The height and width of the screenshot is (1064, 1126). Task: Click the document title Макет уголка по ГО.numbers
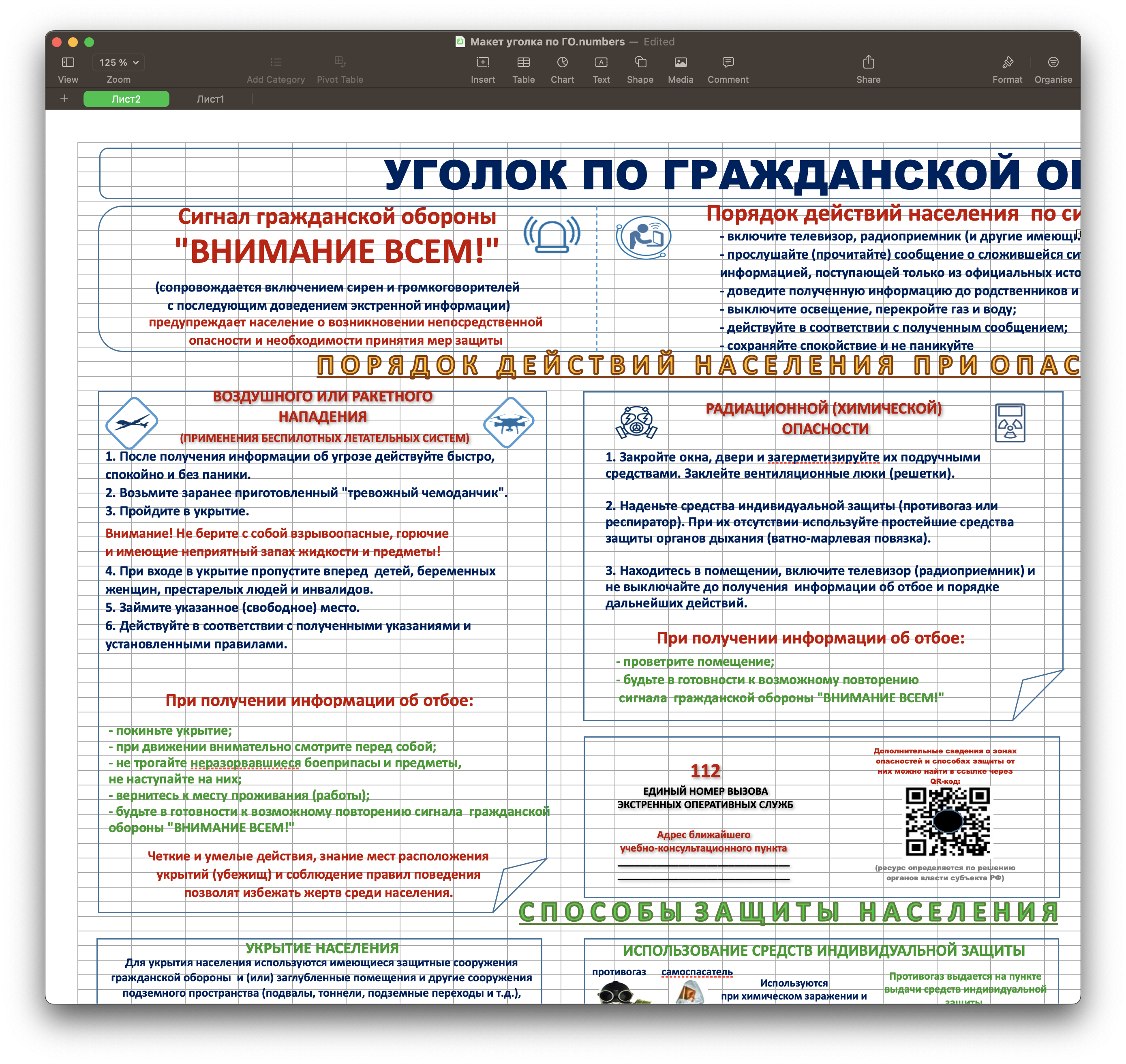547,41
